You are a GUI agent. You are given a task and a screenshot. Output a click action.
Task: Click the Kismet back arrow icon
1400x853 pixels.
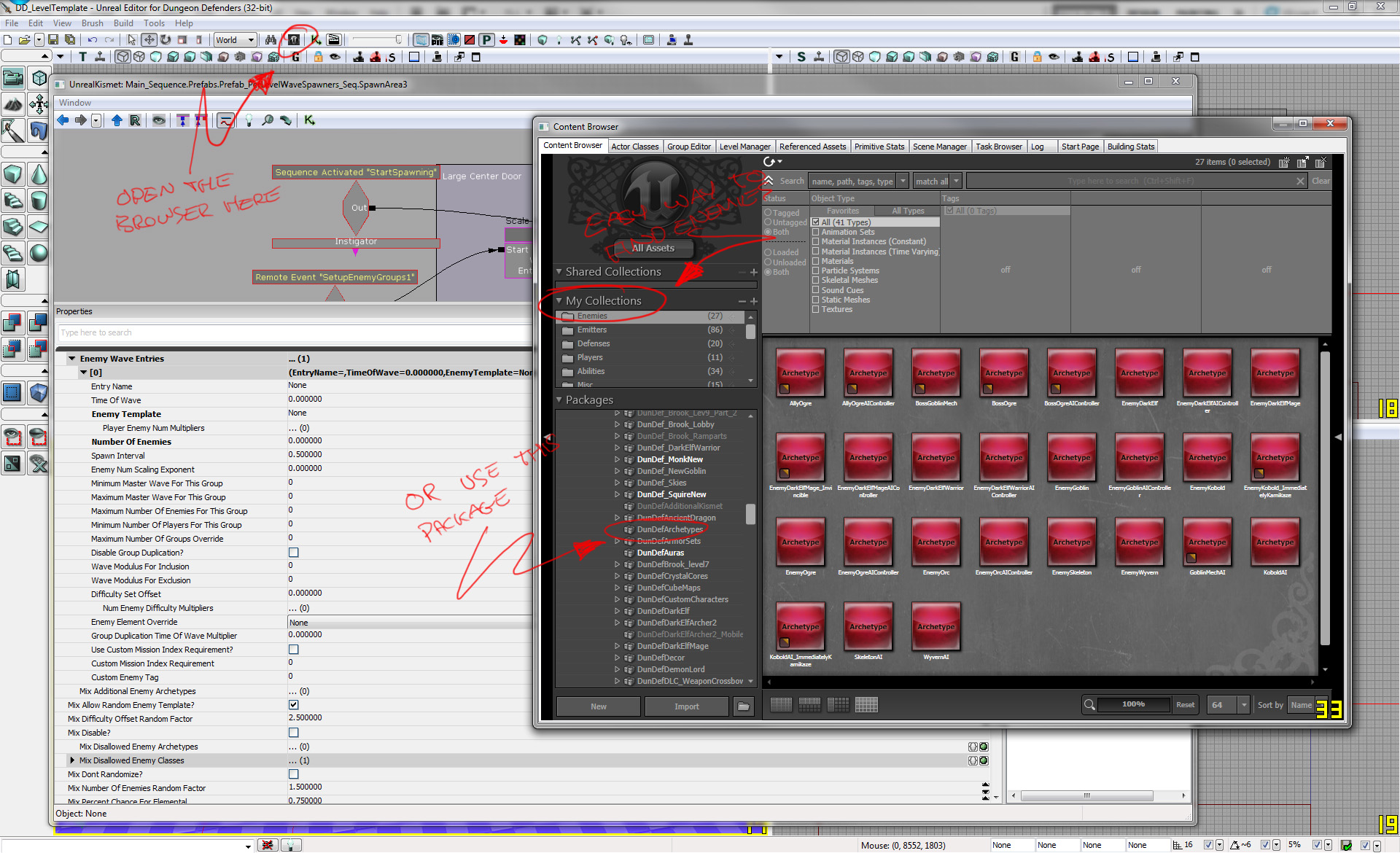coord(63,120)
